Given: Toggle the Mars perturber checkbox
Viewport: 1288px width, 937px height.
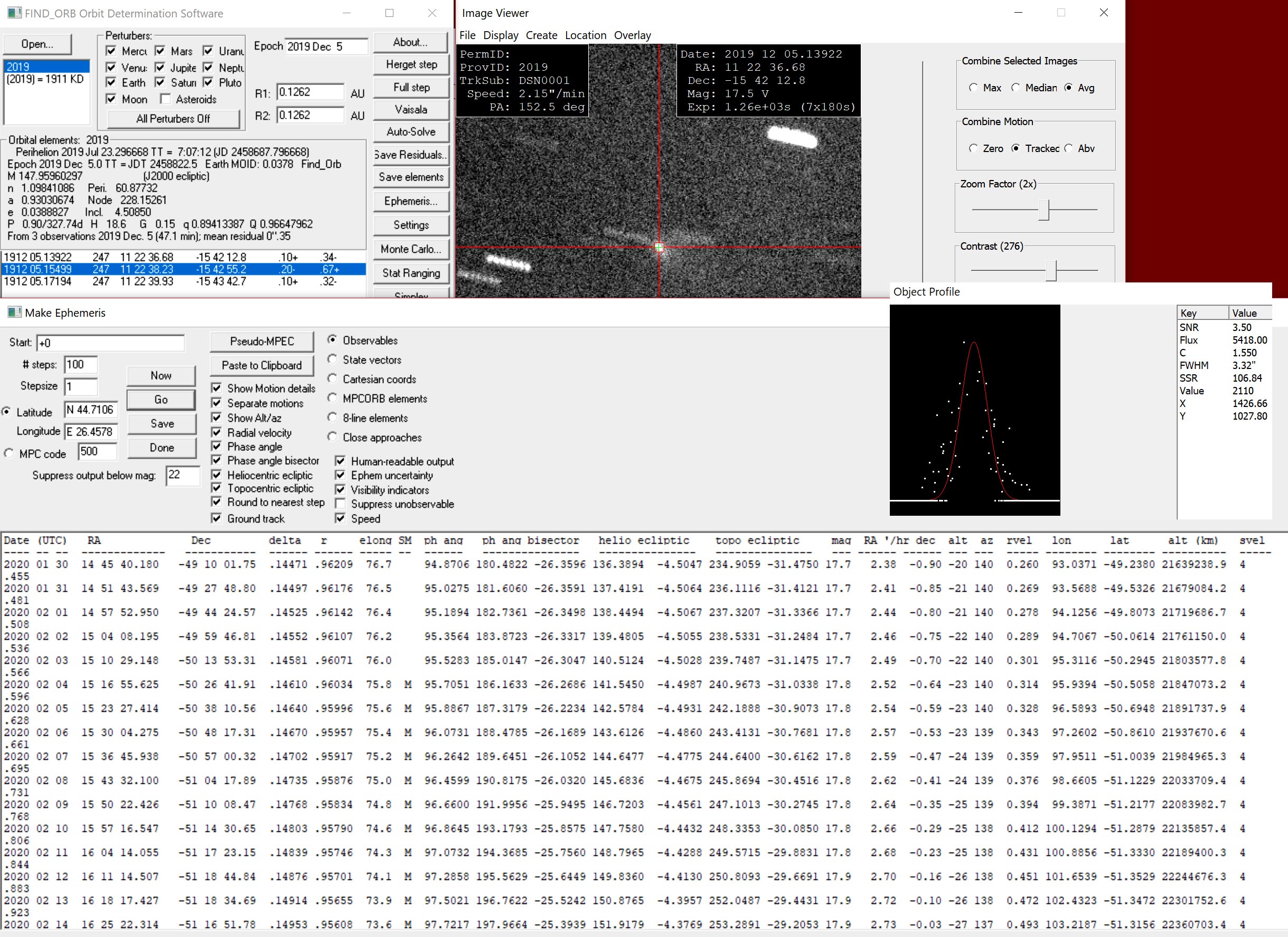Looking at the screenshot, I should [x=160, y=51].
